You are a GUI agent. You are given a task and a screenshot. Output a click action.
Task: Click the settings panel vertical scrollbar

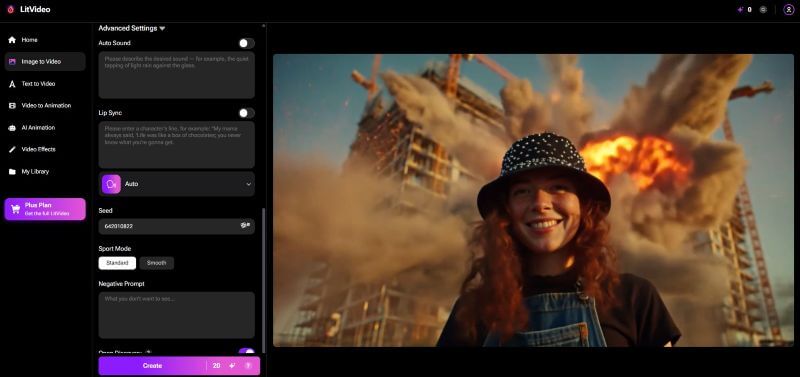263,280
